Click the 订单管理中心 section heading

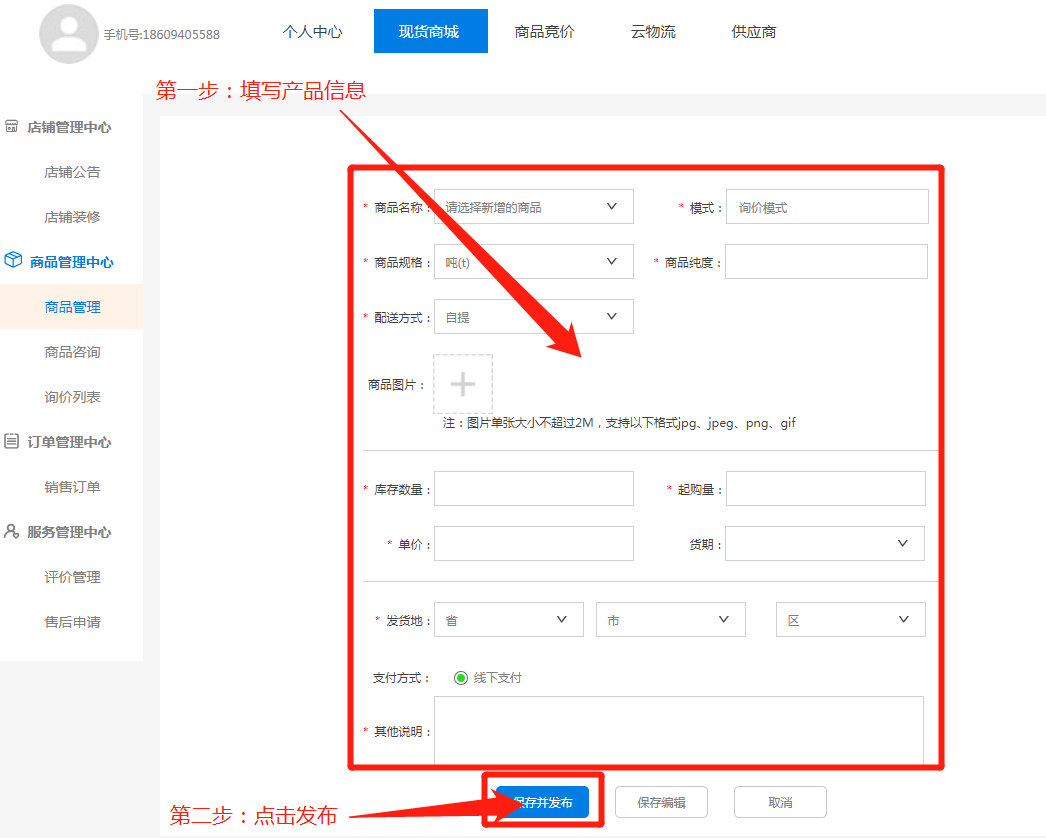pyautogui.click(x=69, y=442)
